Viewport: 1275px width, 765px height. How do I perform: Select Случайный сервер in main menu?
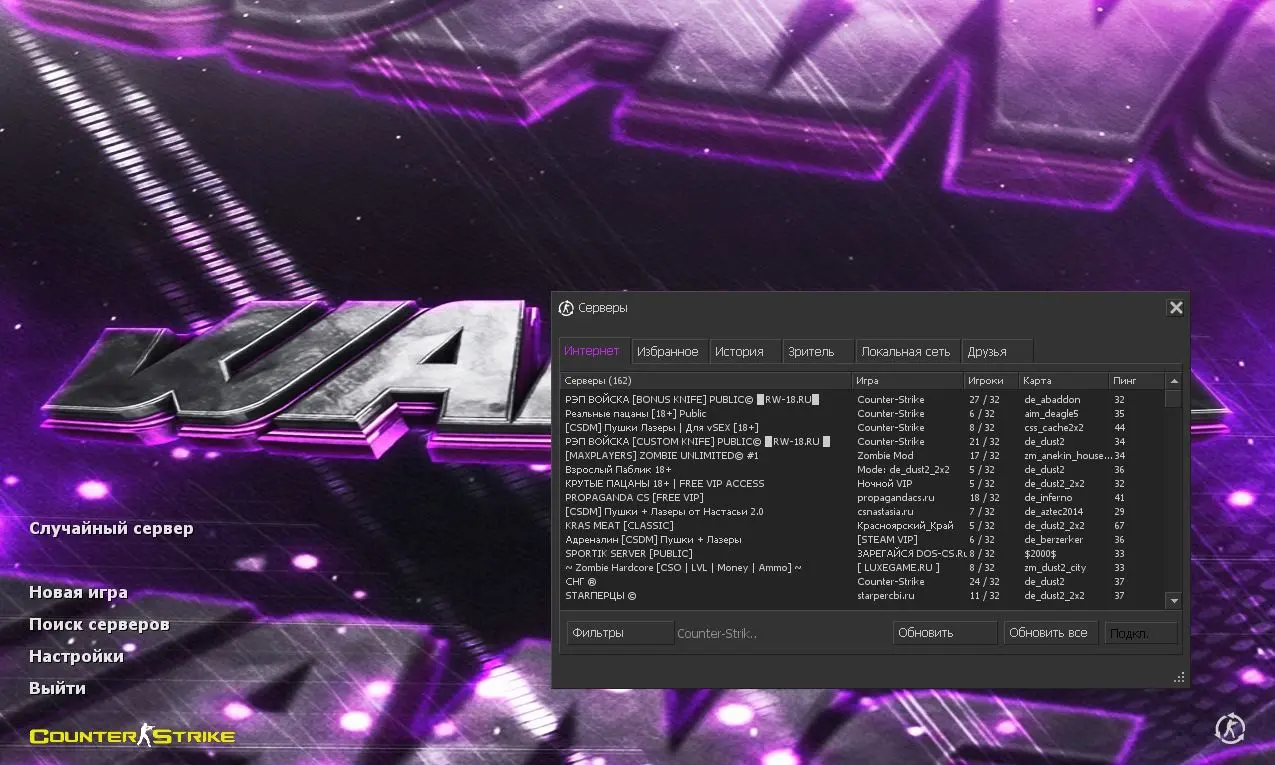pyautogui.click(x=111, y=528)
